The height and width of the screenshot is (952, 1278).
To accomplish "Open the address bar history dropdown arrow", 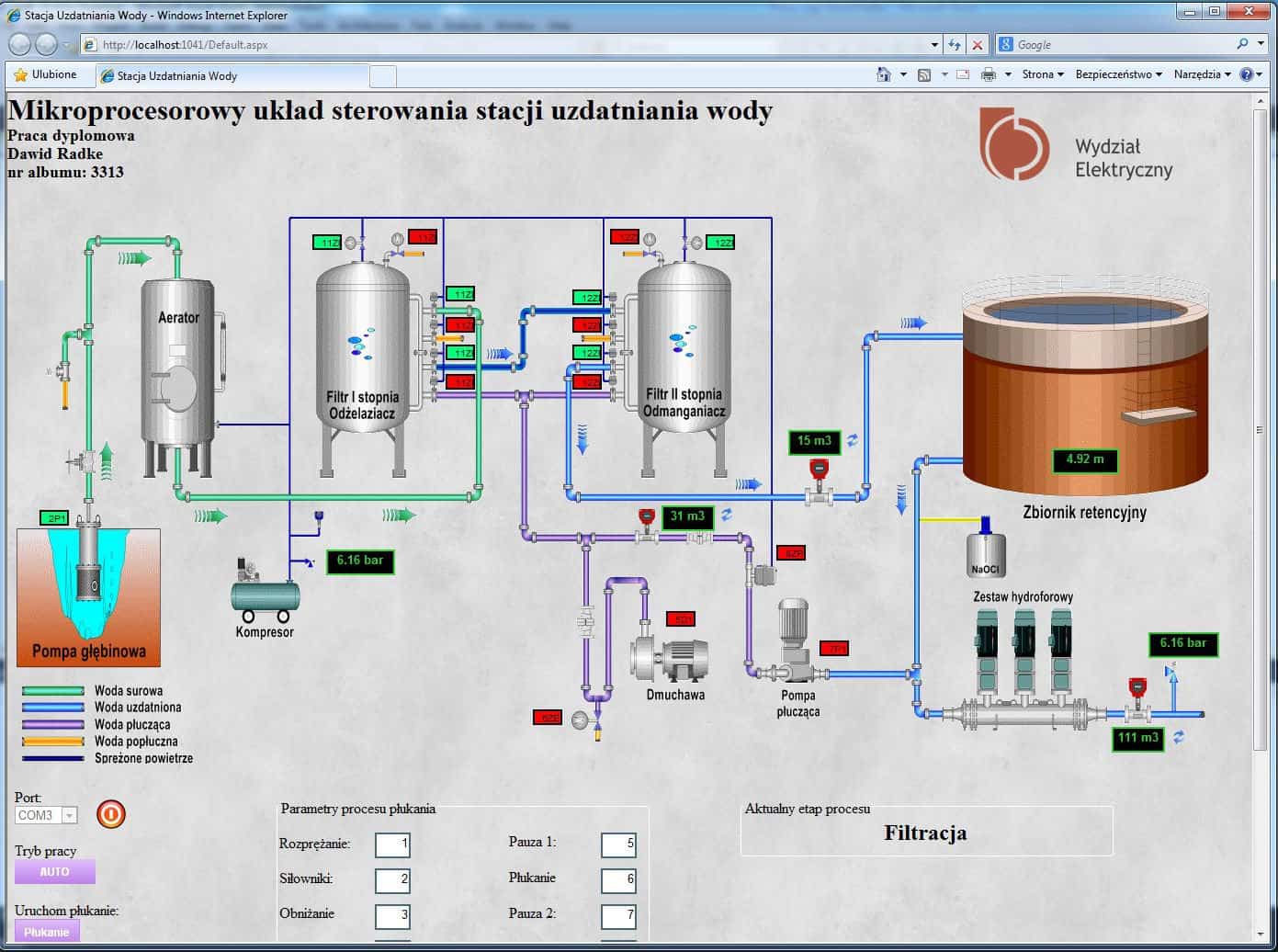I will coord(935,44).
